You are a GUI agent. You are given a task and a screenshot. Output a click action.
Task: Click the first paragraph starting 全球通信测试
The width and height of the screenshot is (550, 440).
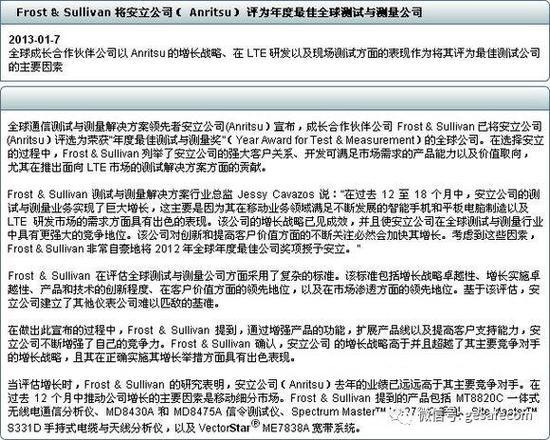tap(275, 147)
